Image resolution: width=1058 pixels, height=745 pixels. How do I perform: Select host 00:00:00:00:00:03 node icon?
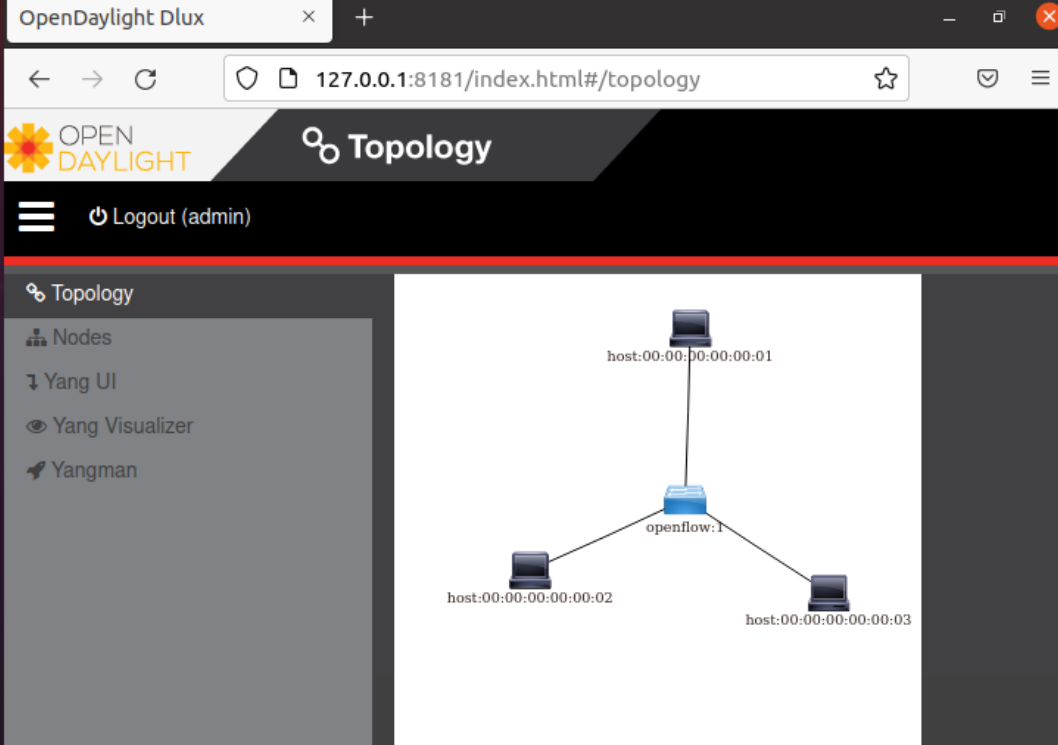tap(829, 592)
